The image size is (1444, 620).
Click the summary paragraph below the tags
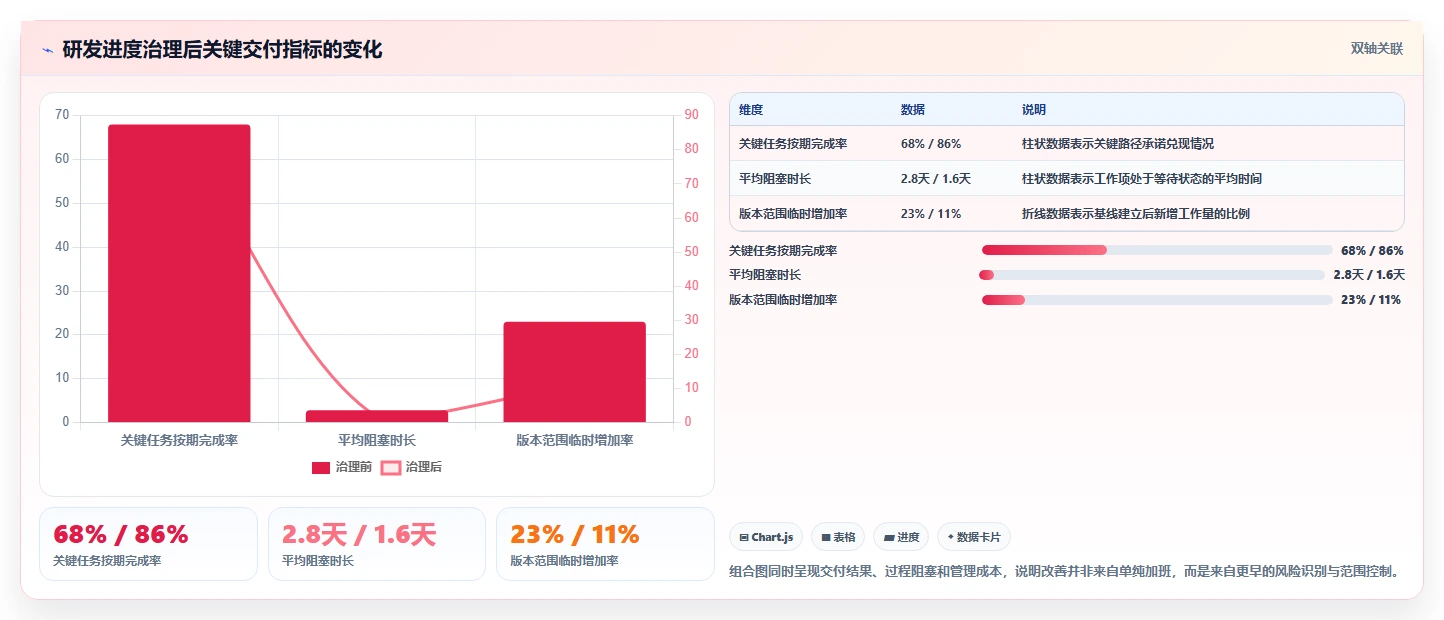coord(1063,572)
